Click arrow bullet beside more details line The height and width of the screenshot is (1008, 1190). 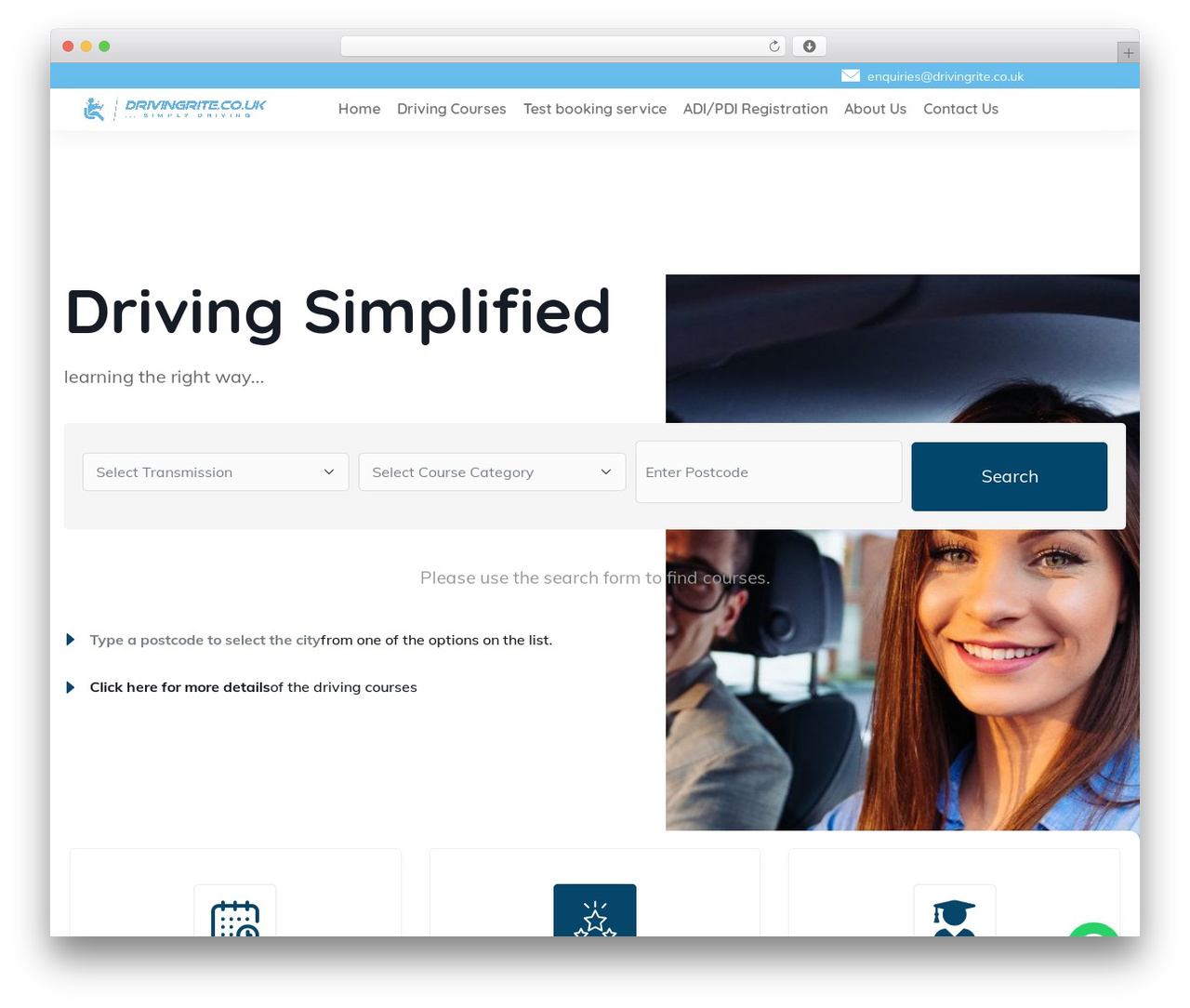70,687
